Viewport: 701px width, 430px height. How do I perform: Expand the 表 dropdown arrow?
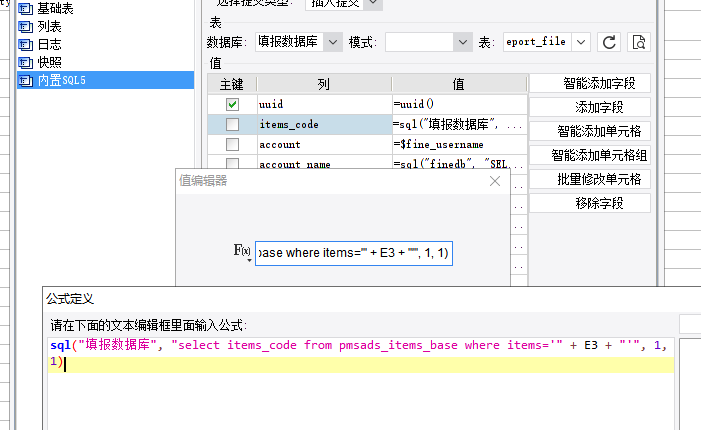point(581,42)
